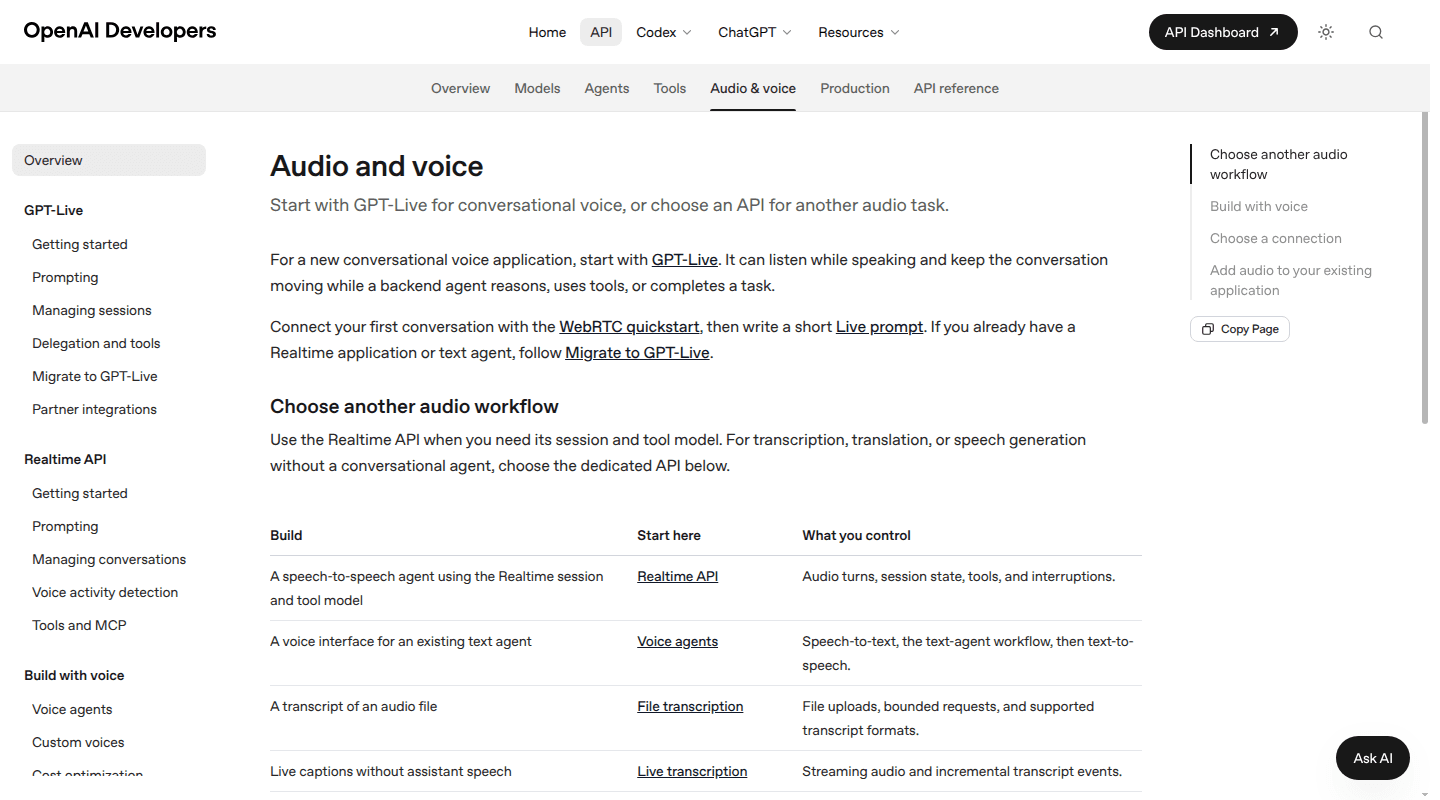Expand the Resources dropdown menu
Image resolution: width=1440 pixels, height=800 pixels.
[x=859, y=32]
